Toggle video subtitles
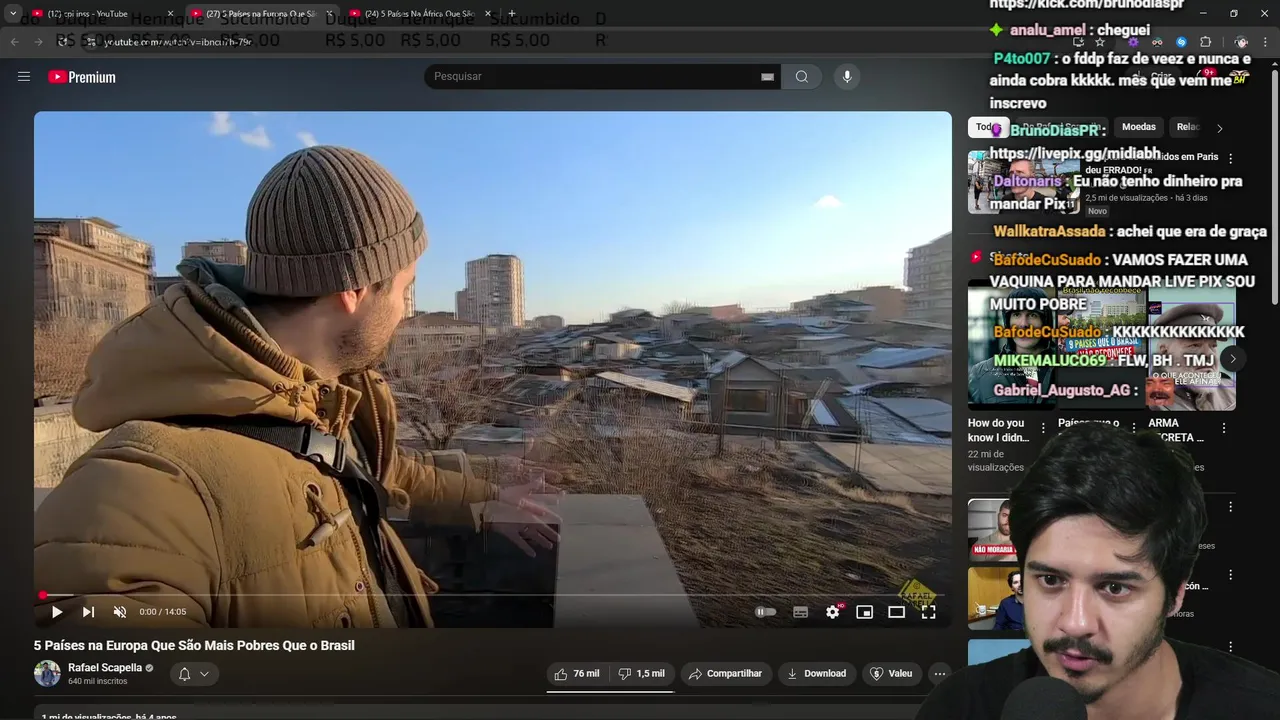The height and width of the screenshot is (720, 1280). [800, 612]
